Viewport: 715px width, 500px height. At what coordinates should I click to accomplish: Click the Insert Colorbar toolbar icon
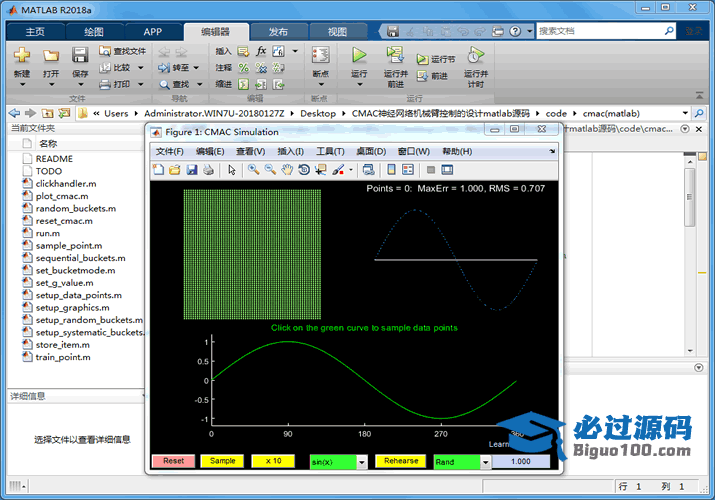[x=391, y=170]
